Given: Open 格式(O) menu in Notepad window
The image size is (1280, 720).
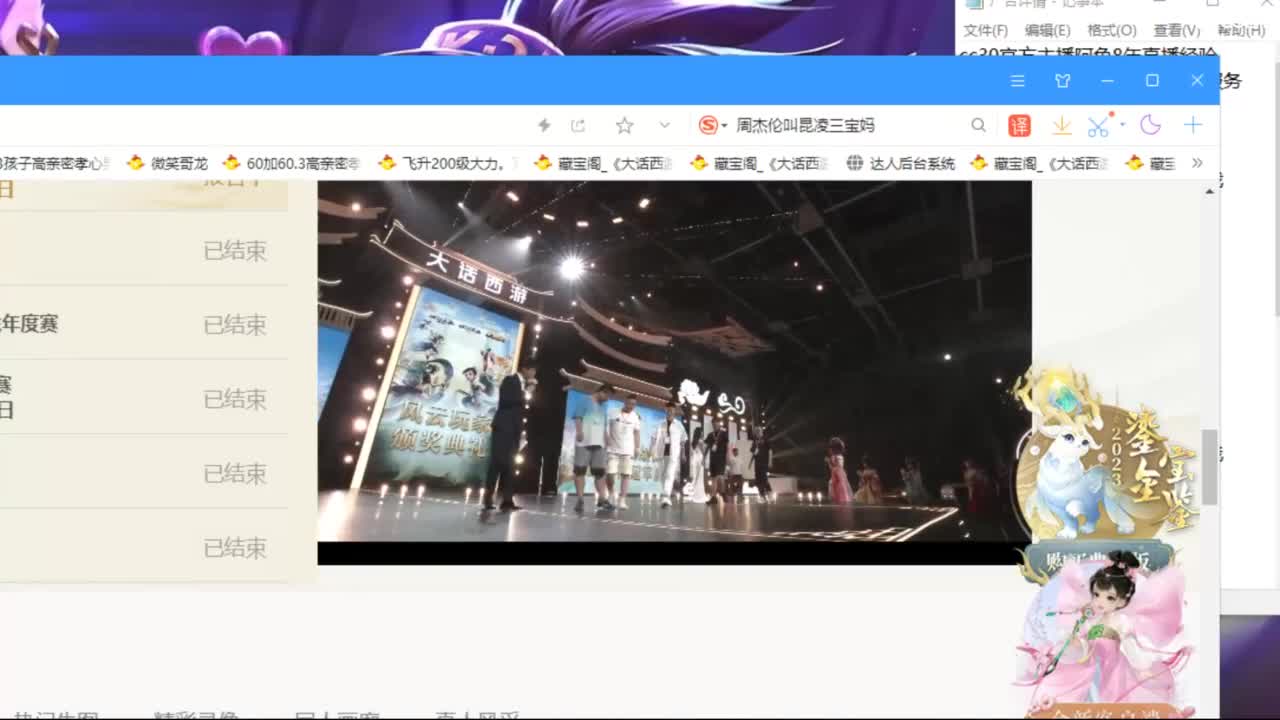Looking at the screenshot, I should (x=1112, y=31).
